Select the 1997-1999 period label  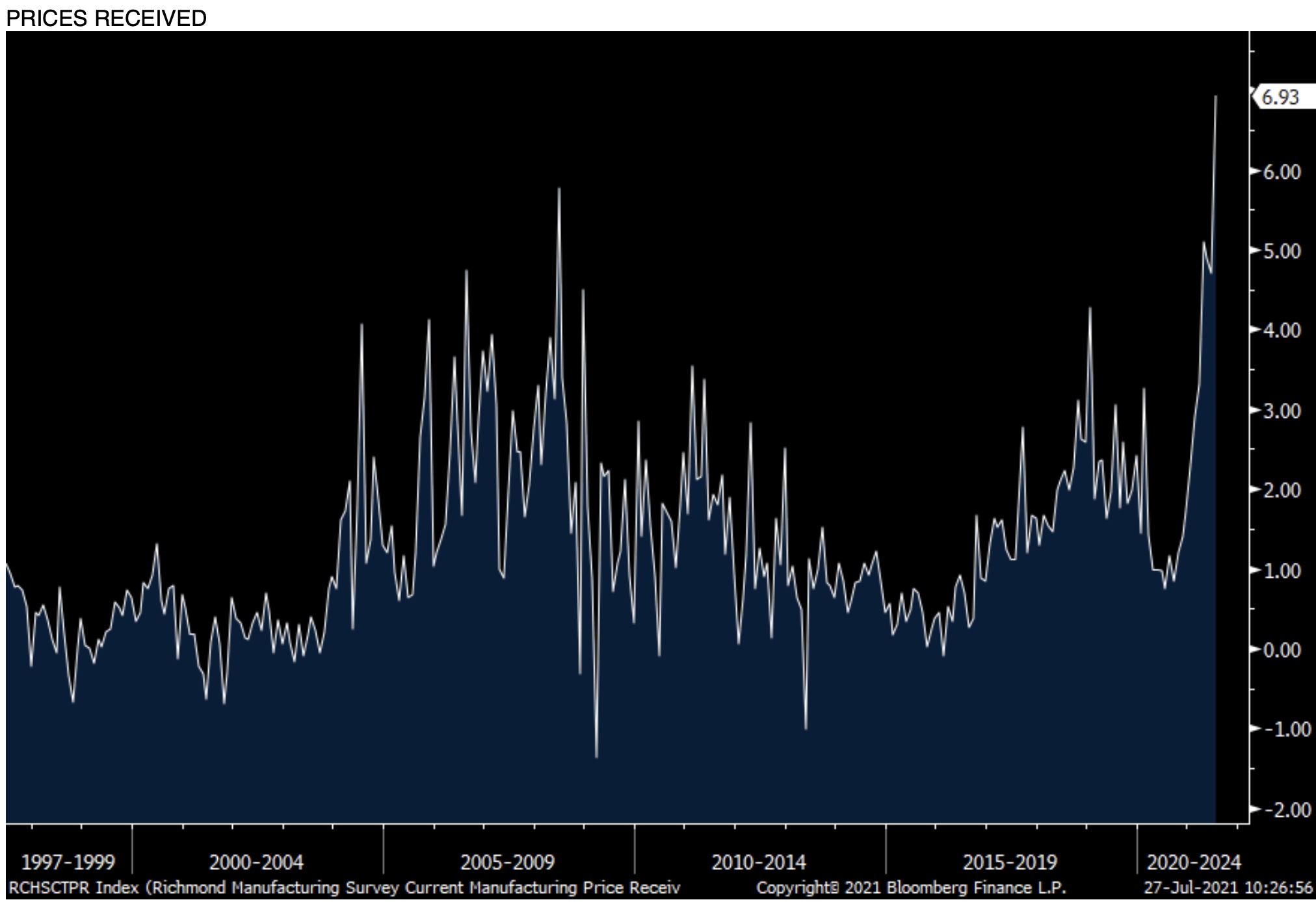click(68, 862)
